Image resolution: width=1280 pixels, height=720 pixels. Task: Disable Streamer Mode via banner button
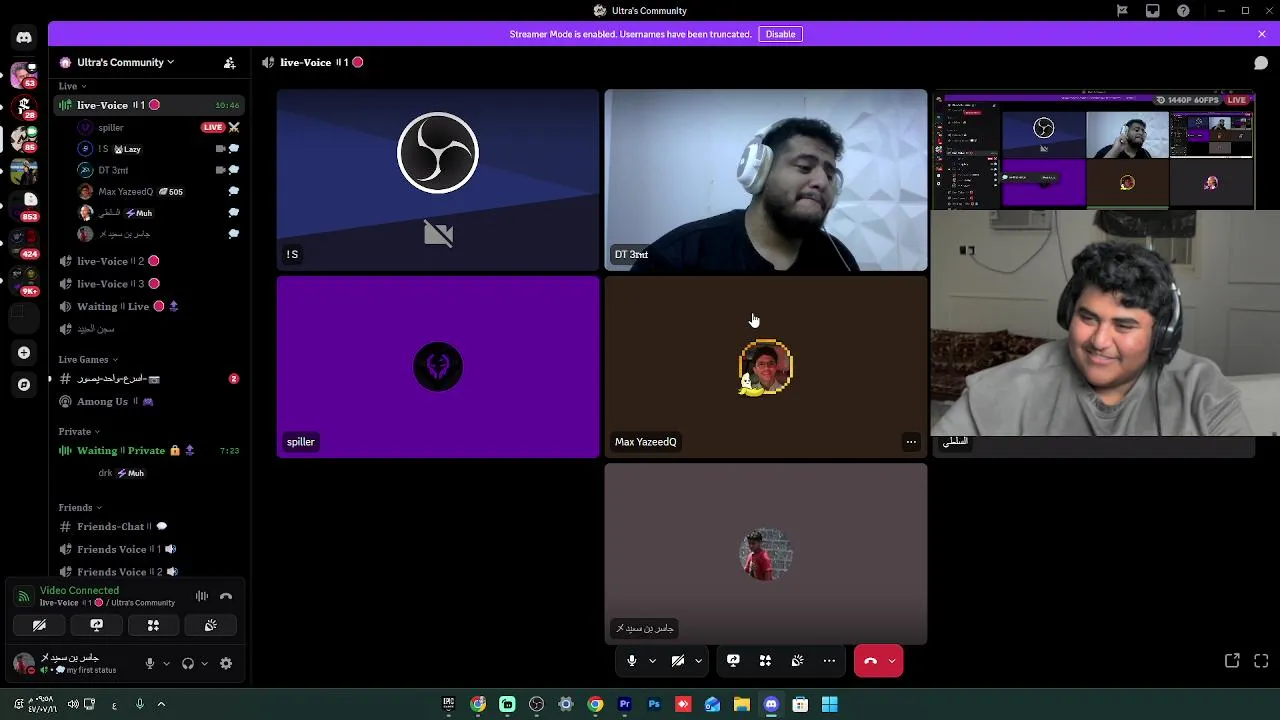point(780,34)
